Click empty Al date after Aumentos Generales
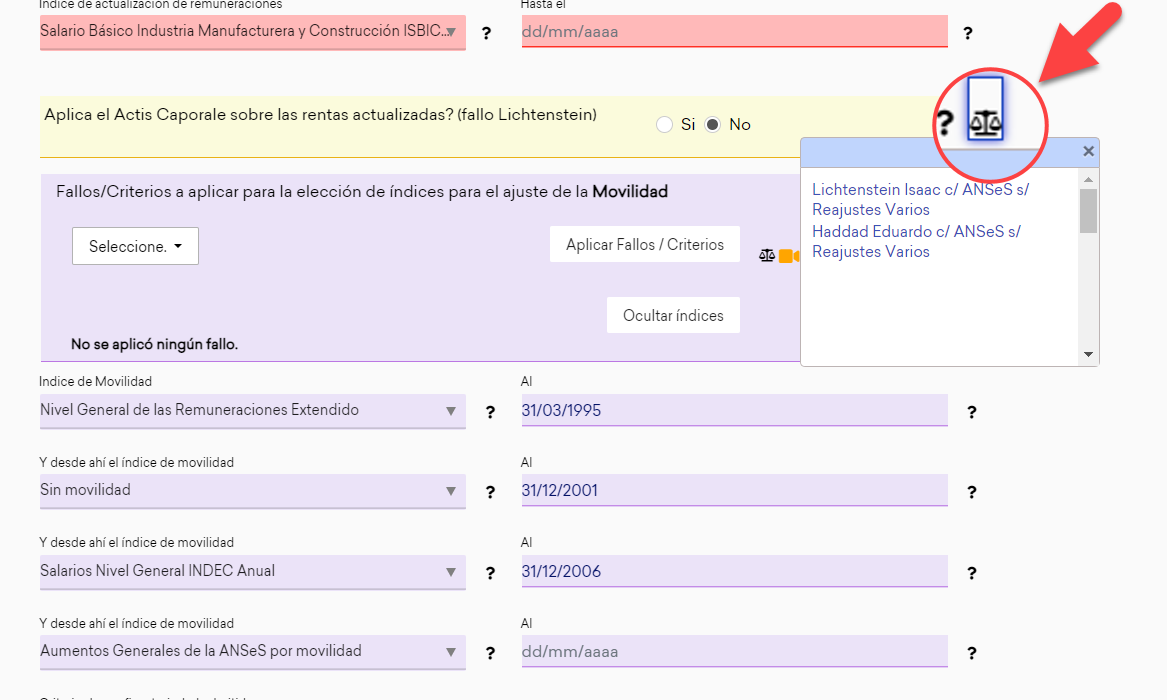Viewport: 1167px width, 700px height. 735,652
